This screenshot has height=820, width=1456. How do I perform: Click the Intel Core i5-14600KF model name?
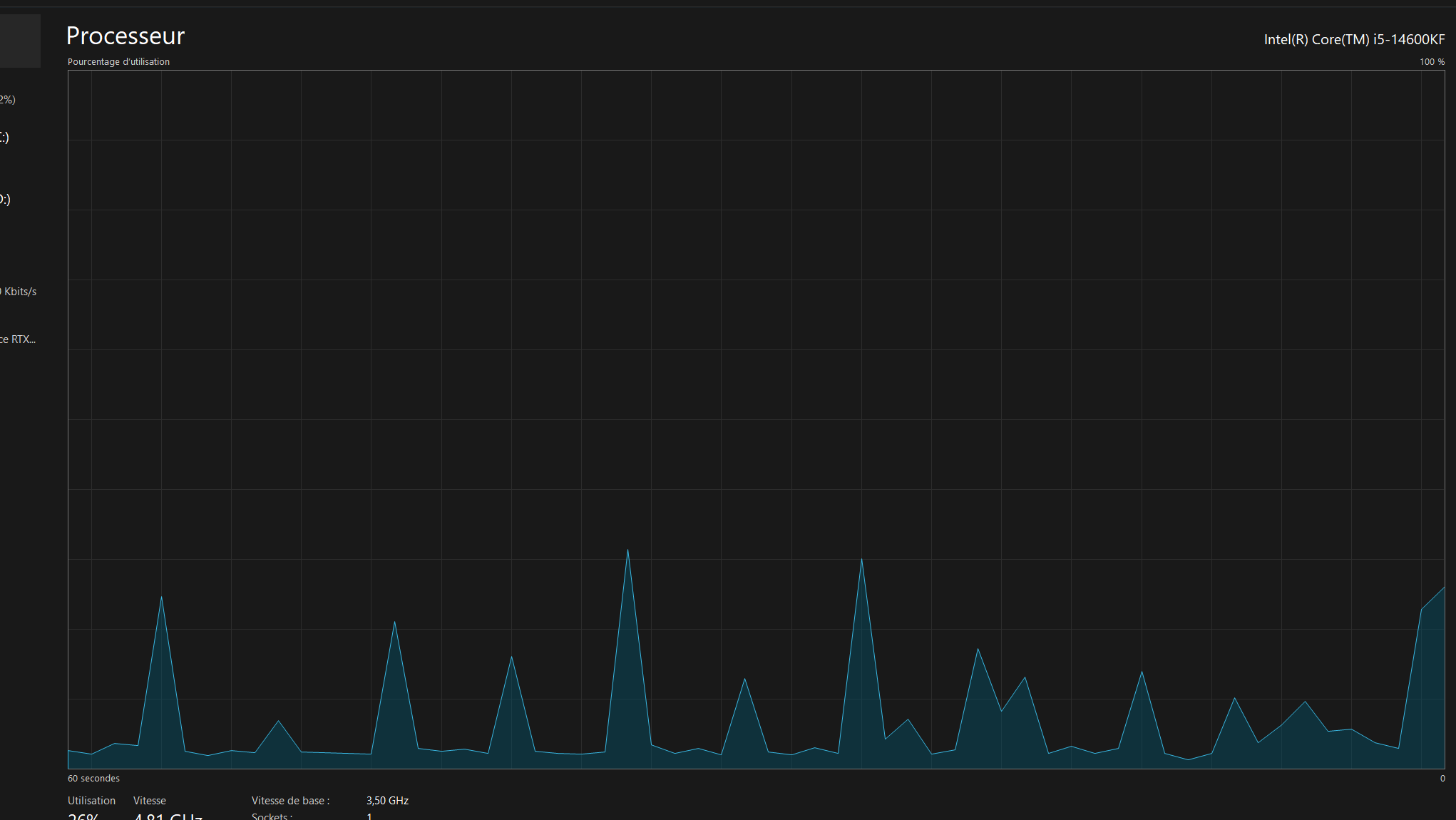pyautogui.click(x=1353, y=39)
